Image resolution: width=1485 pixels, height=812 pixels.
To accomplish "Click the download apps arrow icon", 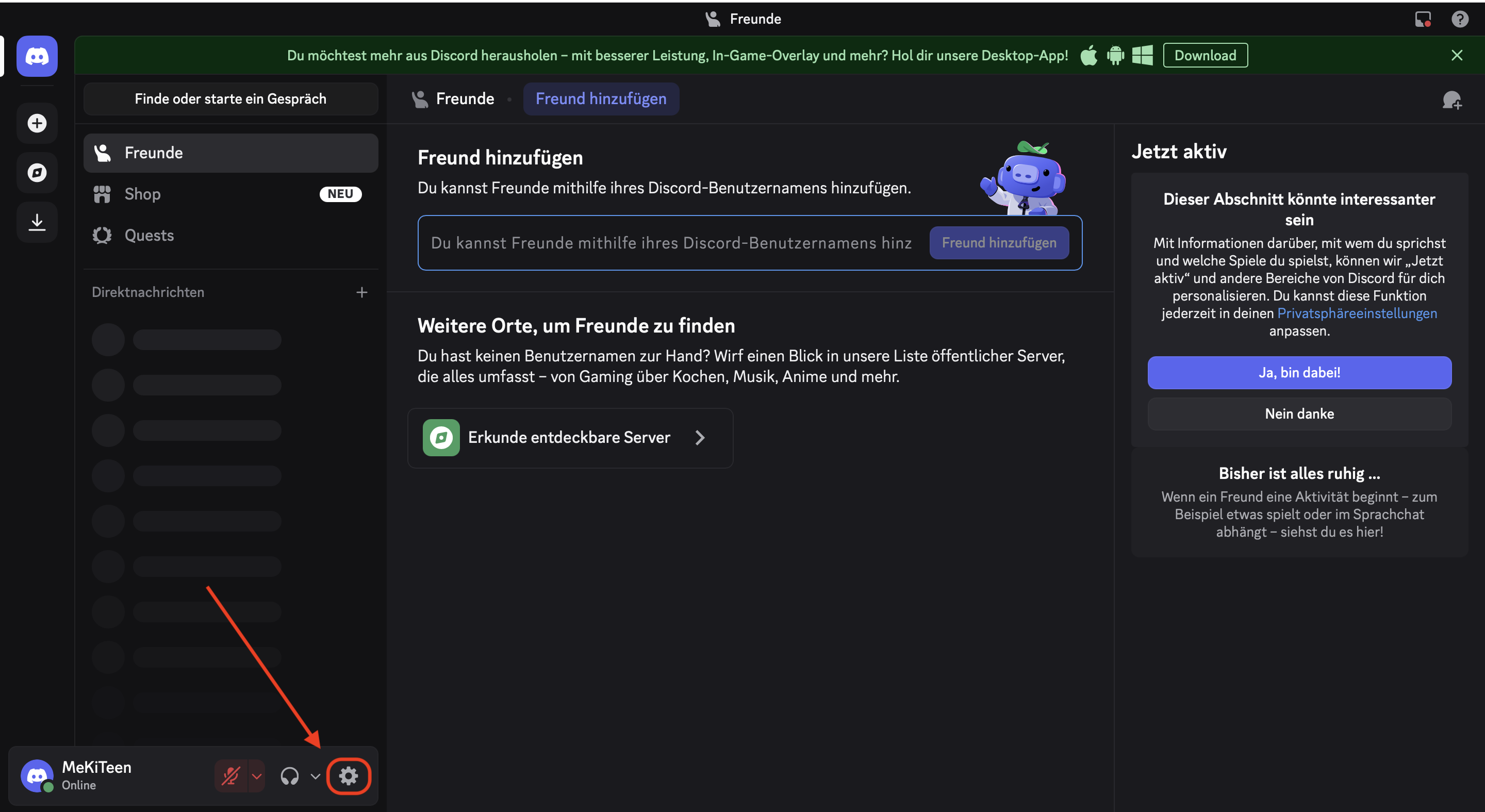I will [x=37, y=222].
